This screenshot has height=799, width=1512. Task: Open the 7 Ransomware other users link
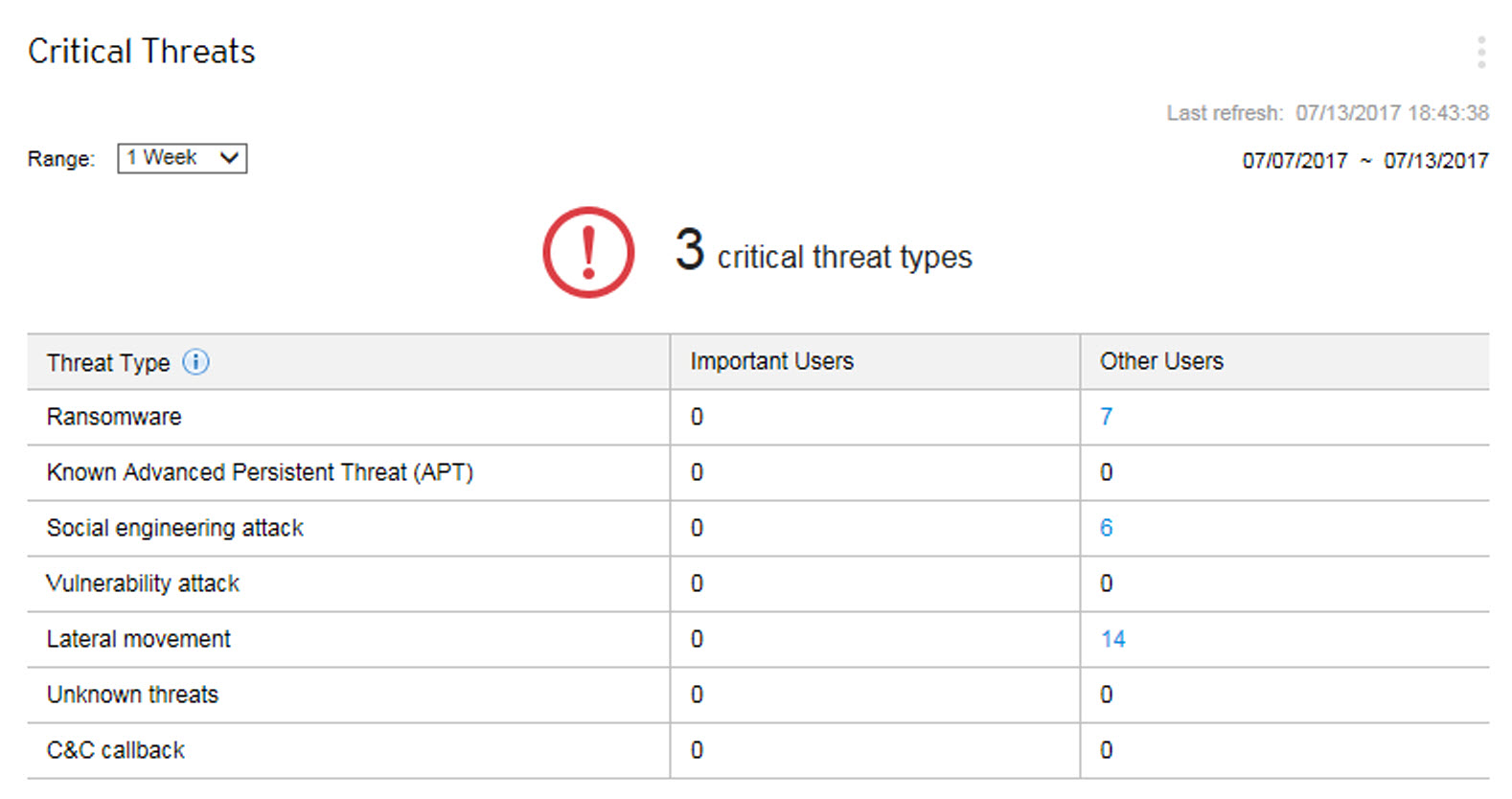(1106, 417)
